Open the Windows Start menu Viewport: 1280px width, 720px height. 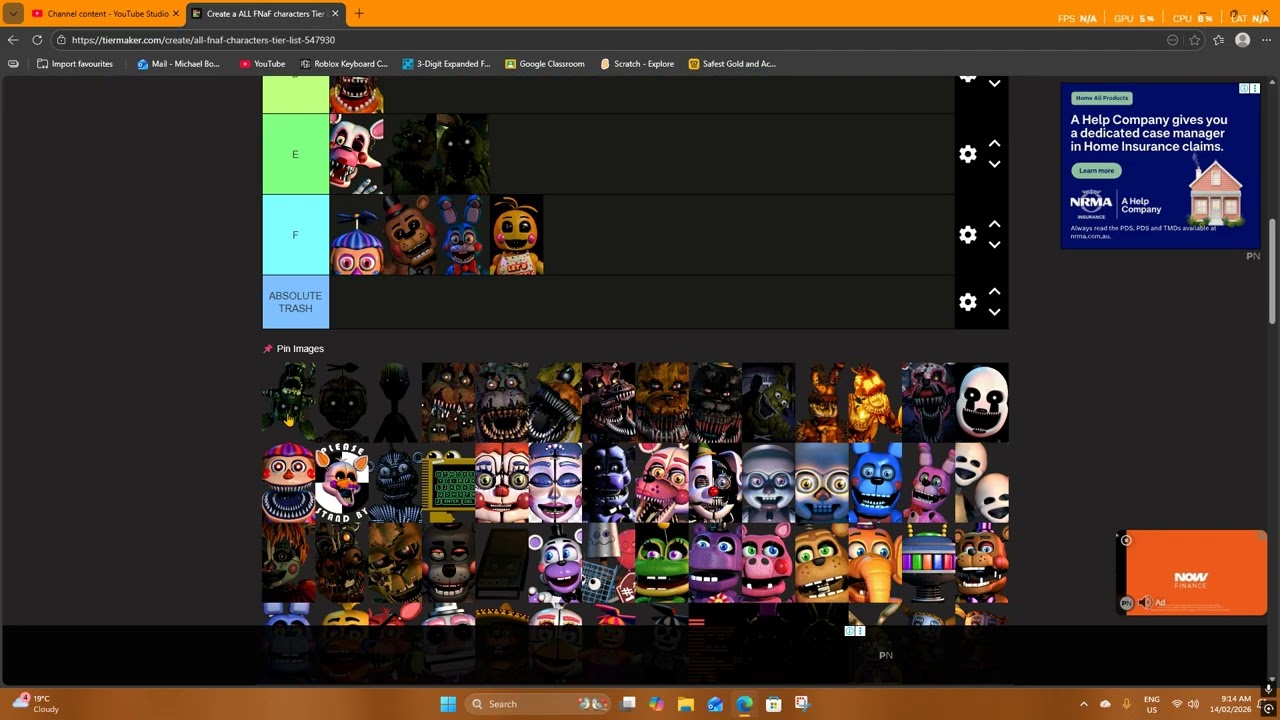tap(448, 704)
